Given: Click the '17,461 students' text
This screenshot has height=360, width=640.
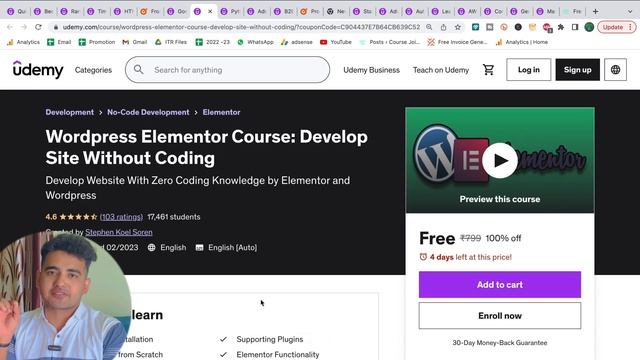Looking at the screenshot, I should point(174,217).
